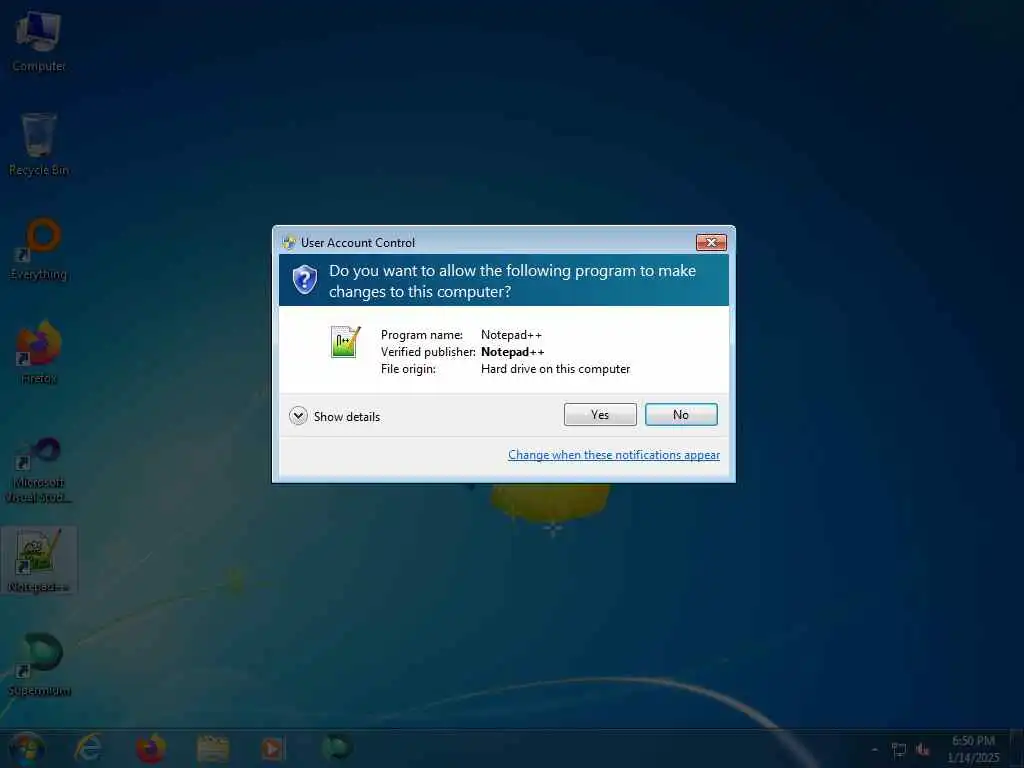Viewport: 1024px width, 768px height.
Task: Open Firefox from the taskbar
Action: (151, 748)
